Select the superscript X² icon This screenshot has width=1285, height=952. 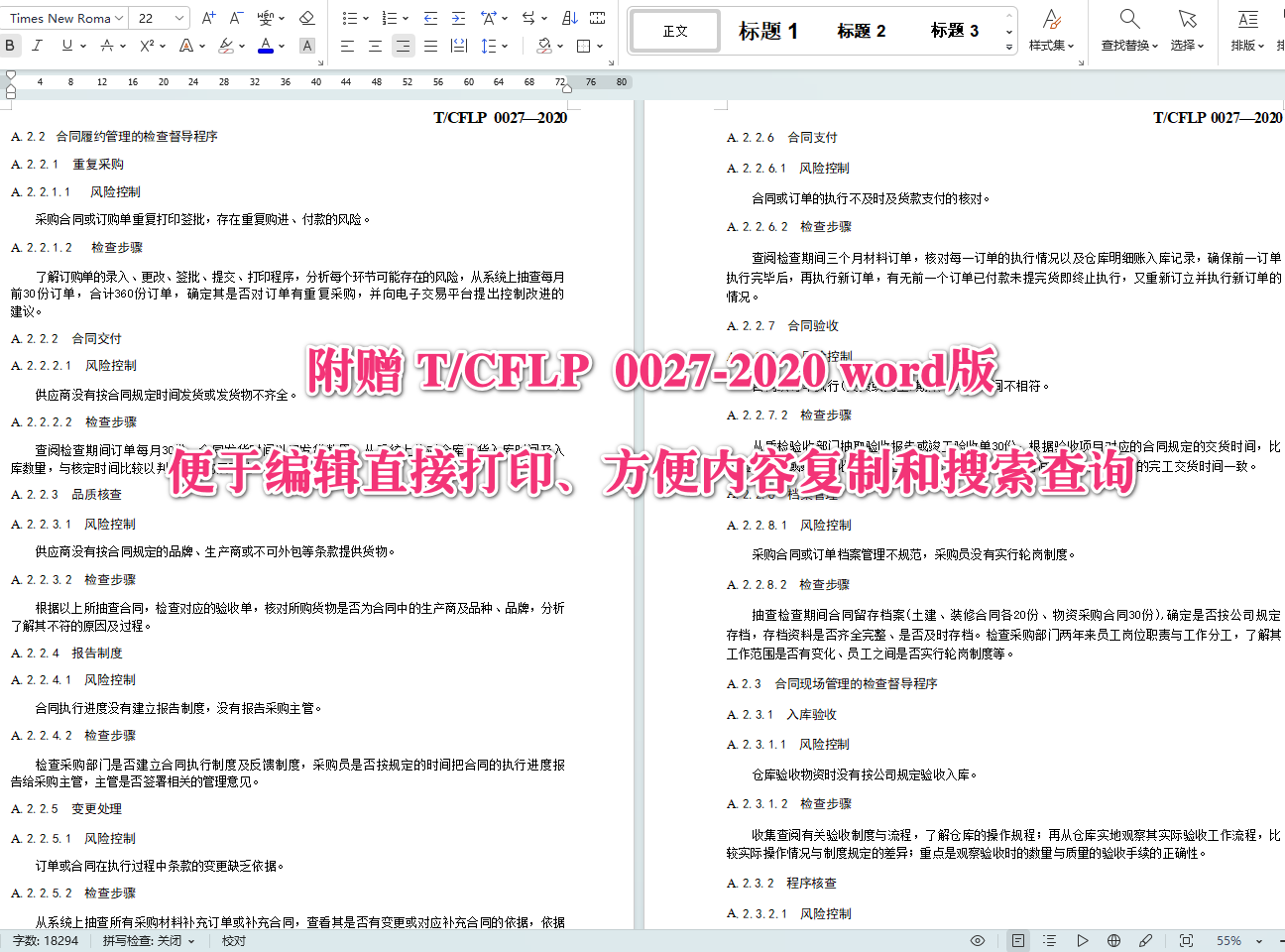coord(147,46)
